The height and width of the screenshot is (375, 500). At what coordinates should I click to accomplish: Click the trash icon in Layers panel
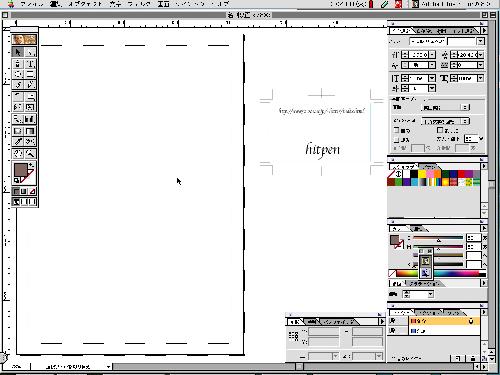[473, 358]
